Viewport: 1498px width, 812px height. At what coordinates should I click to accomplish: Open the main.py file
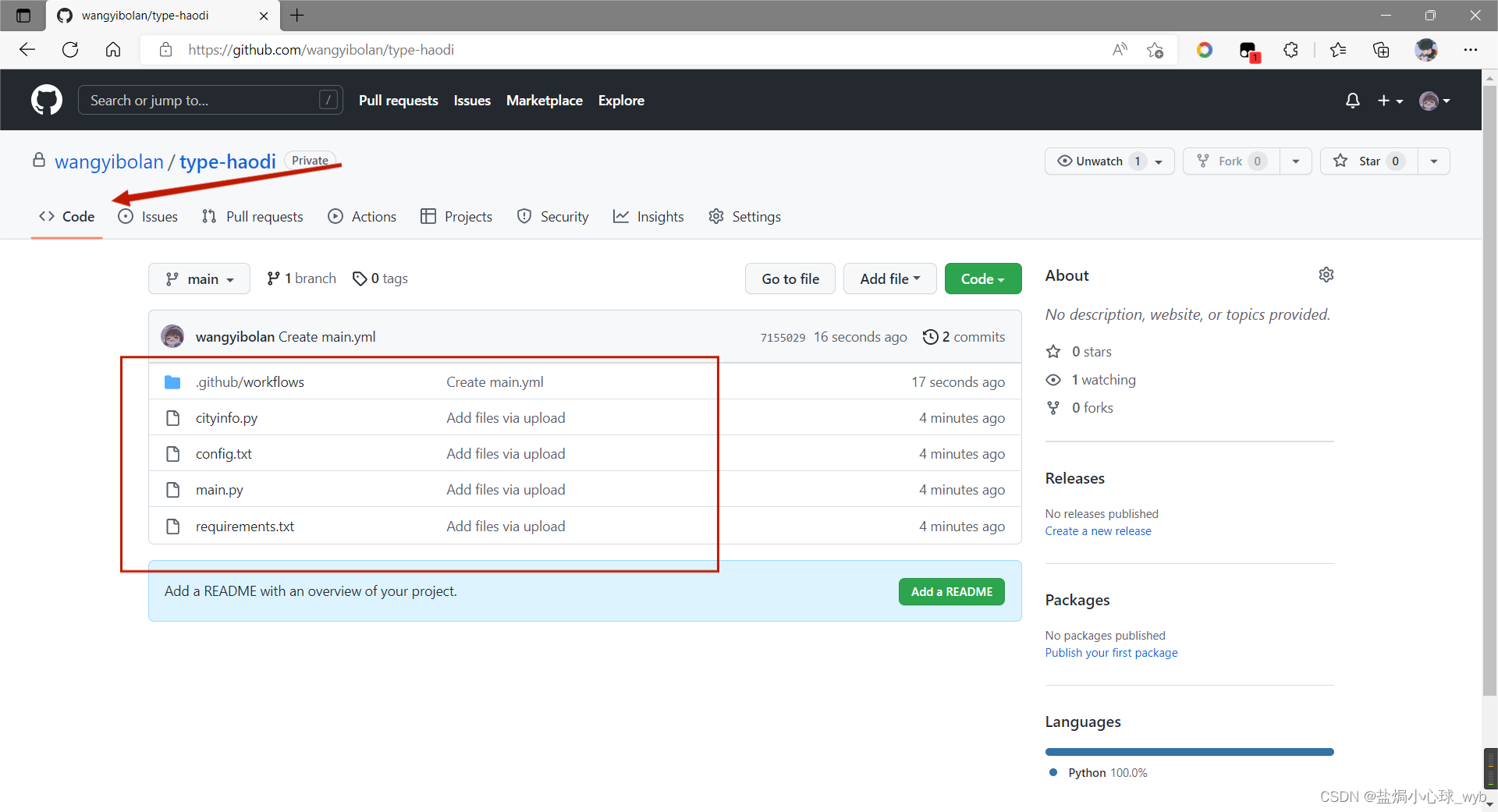[x=219, y=490]
